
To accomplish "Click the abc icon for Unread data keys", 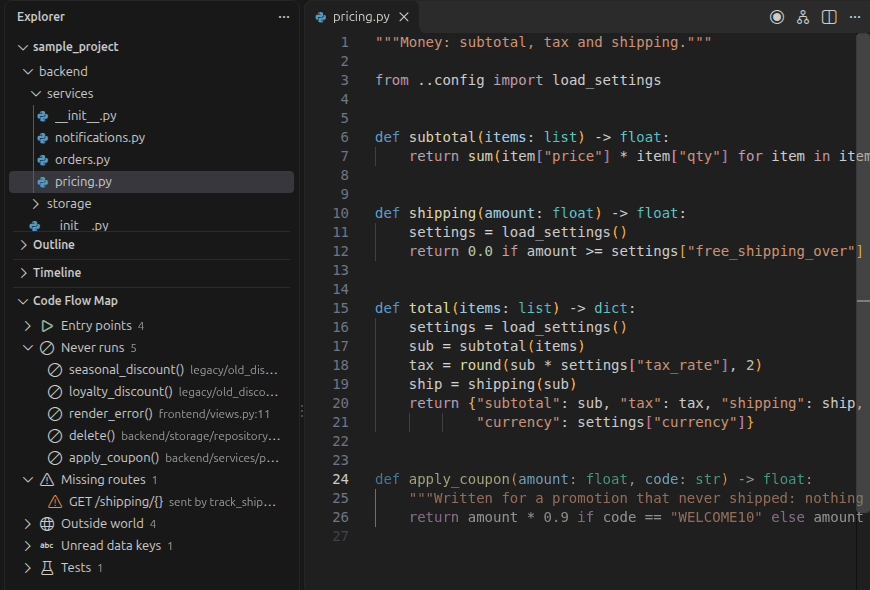I will pos(47,546).
